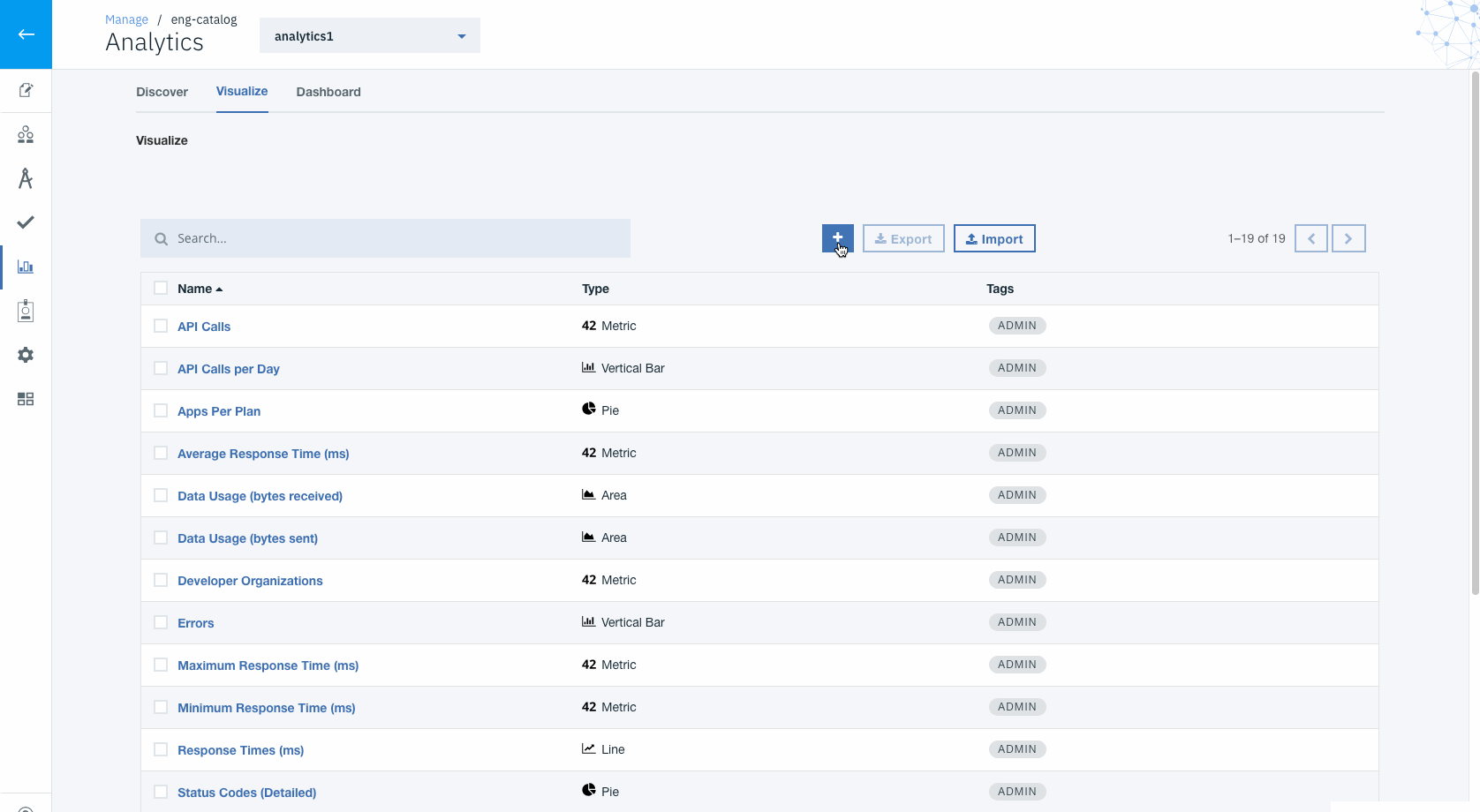Click the Manage breadcrumb link
Viewport: 1480px width, 812px height.
pos(126,19)
